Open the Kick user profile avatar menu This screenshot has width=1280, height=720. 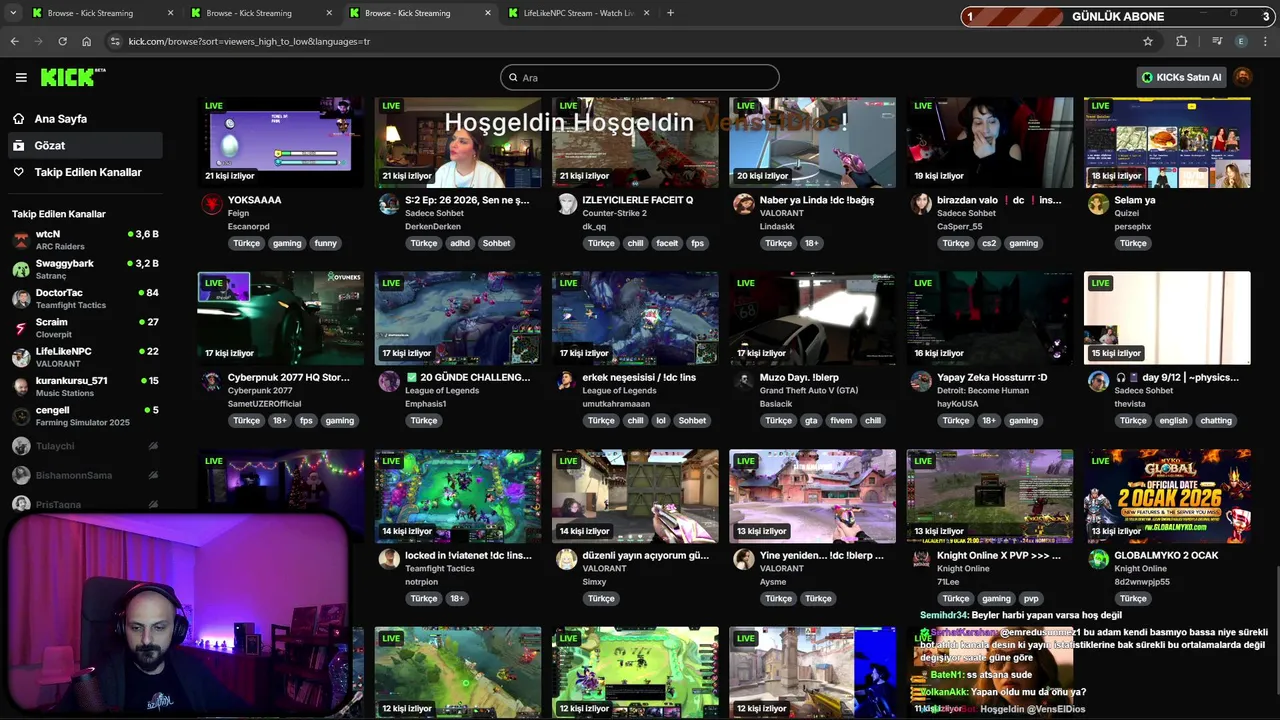coord(1242,77)
